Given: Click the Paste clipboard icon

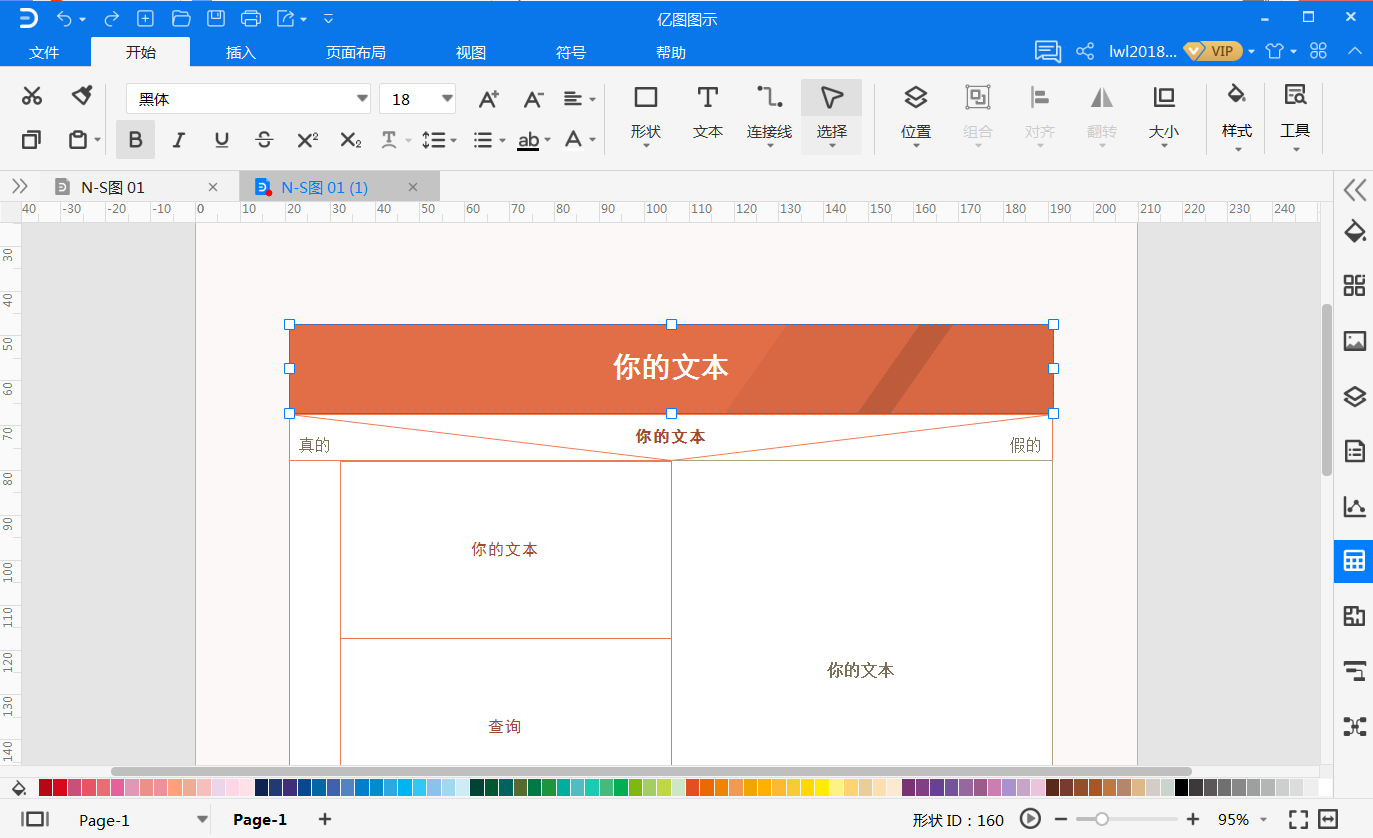Looking at the screenshot, I should pos(78,140).
